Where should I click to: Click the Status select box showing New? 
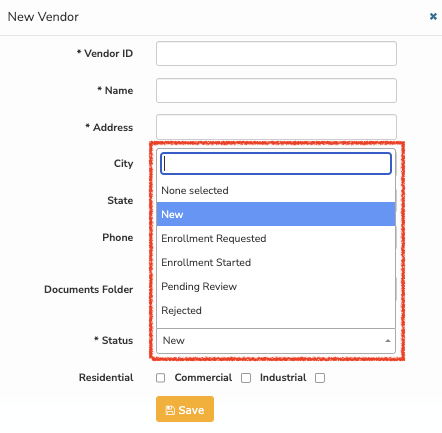[276, 341]
